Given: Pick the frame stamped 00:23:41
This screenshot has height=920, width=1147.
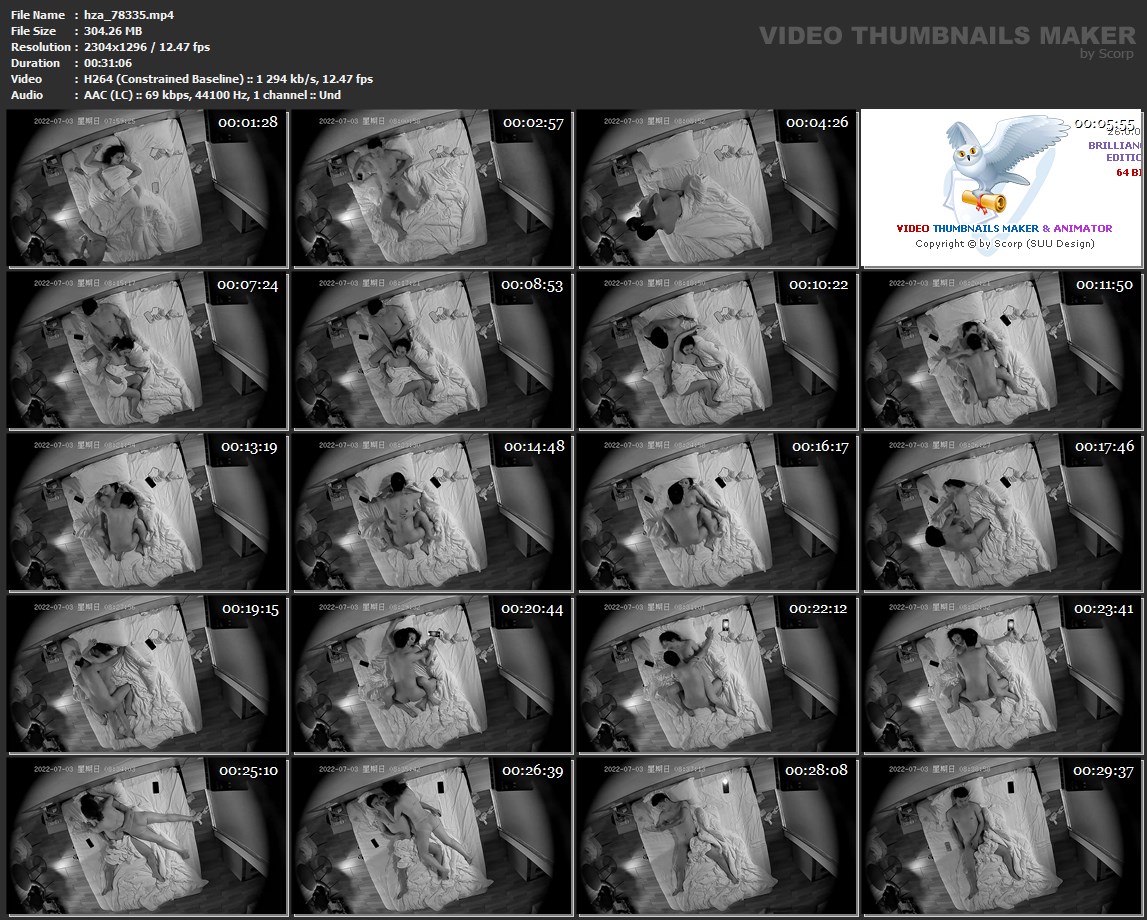Looking at the screenshot, I should click(1003, 673).
